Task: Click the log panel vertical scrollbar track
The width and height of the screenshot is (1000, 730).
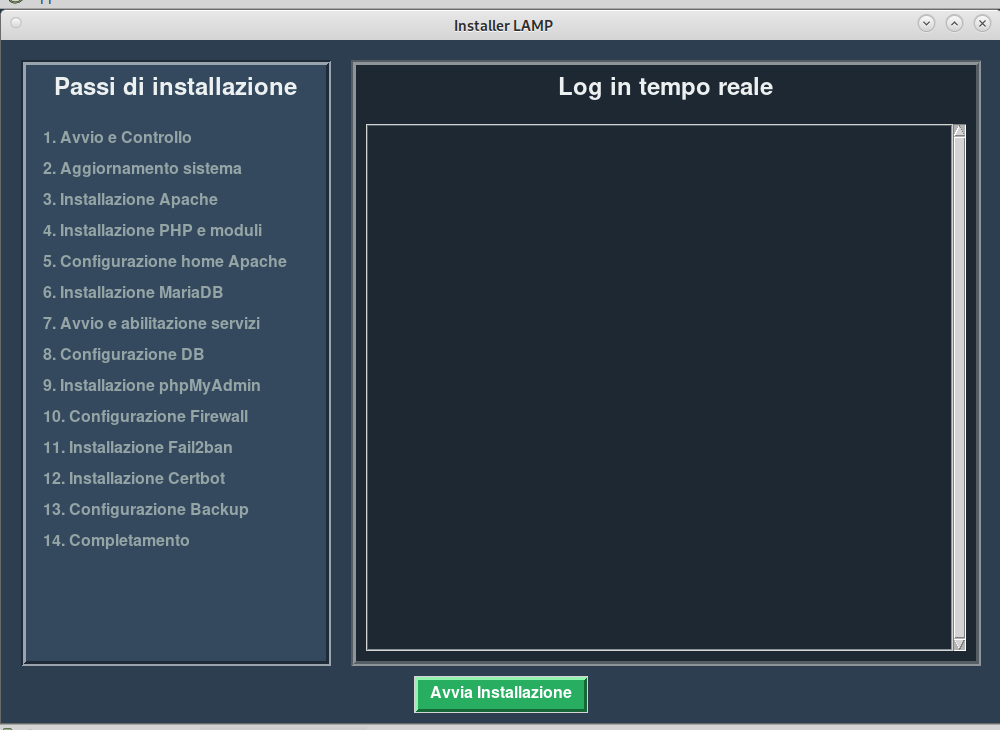Action: point(959,388)
